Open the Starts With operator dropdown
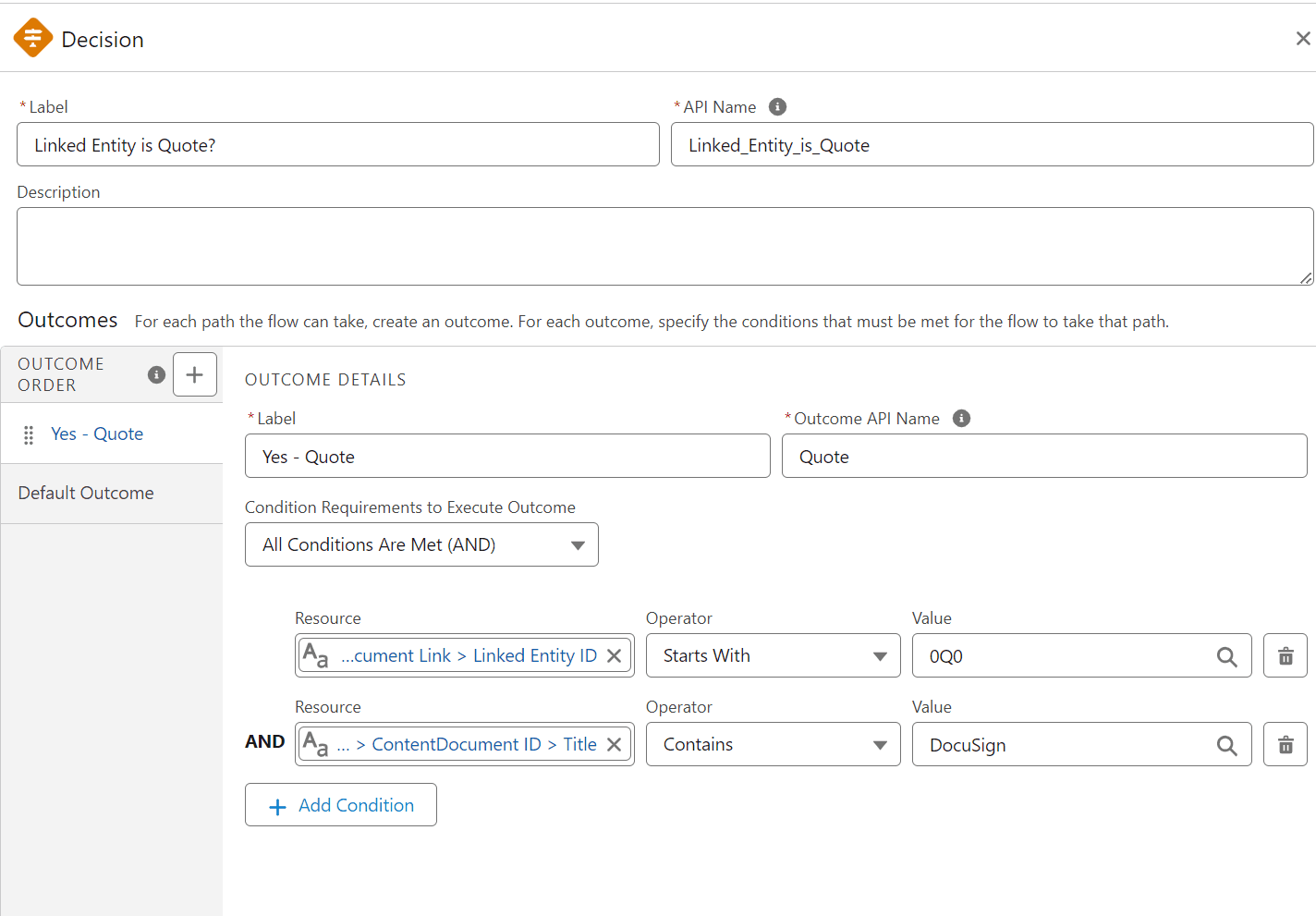 [773, 655]
